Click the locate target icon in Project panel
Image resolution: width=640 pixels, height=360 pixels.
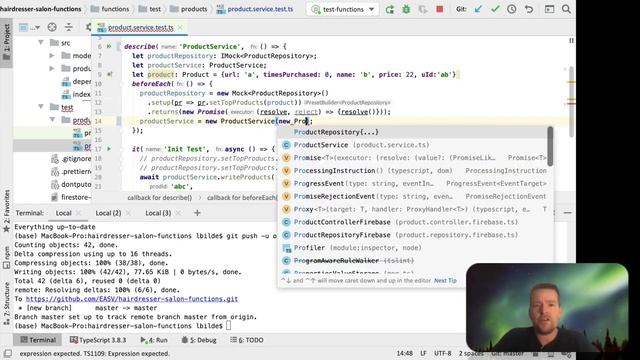(x=52, y=27)
